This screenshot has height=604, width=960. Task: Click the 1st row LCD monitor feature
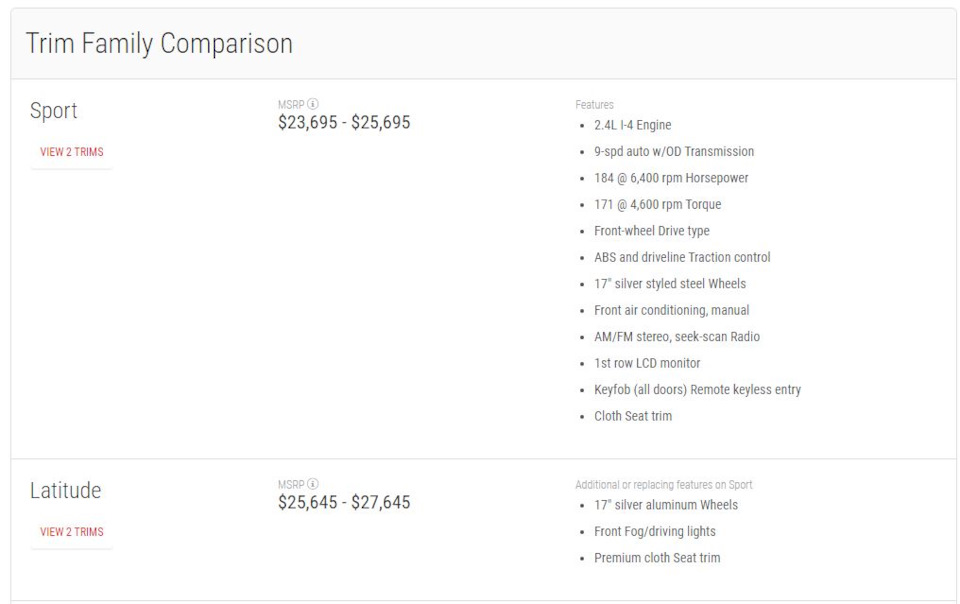(x=647, y=363)
